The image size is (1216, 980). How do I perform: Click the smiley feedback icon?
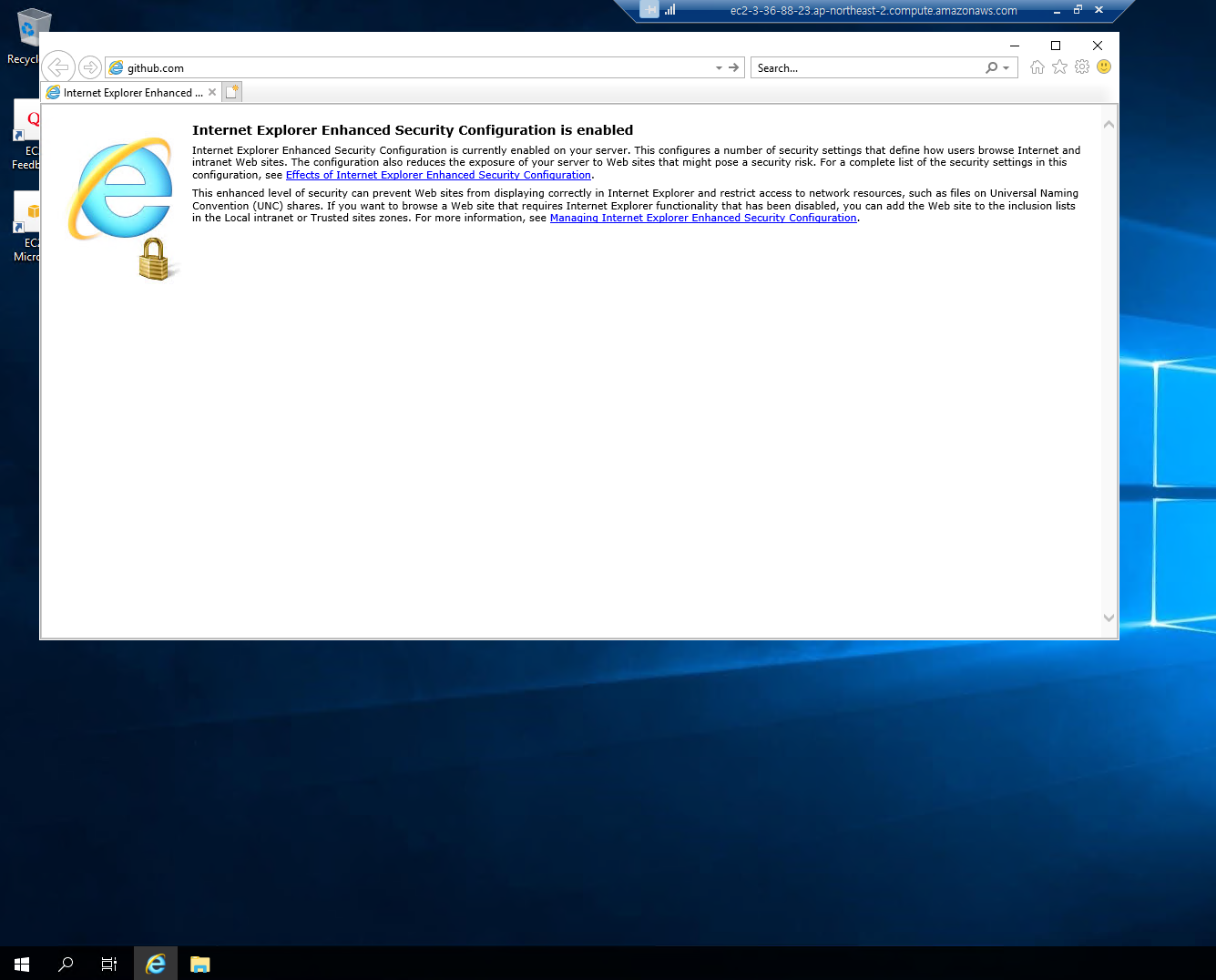tap(1104, 66)
